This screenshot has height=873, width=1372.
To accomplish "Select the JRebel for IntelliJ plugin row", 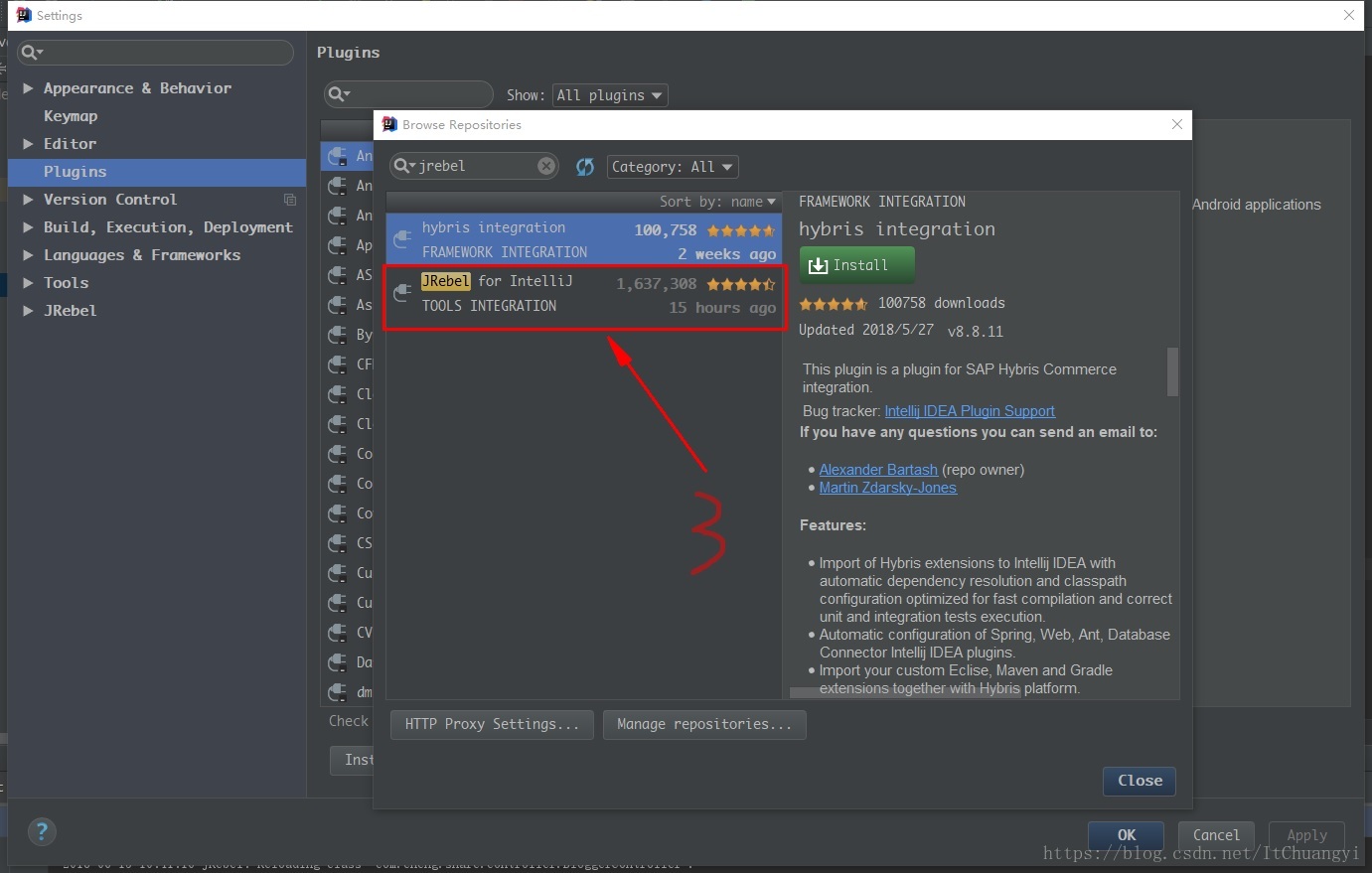I will (x=584, y=294).
